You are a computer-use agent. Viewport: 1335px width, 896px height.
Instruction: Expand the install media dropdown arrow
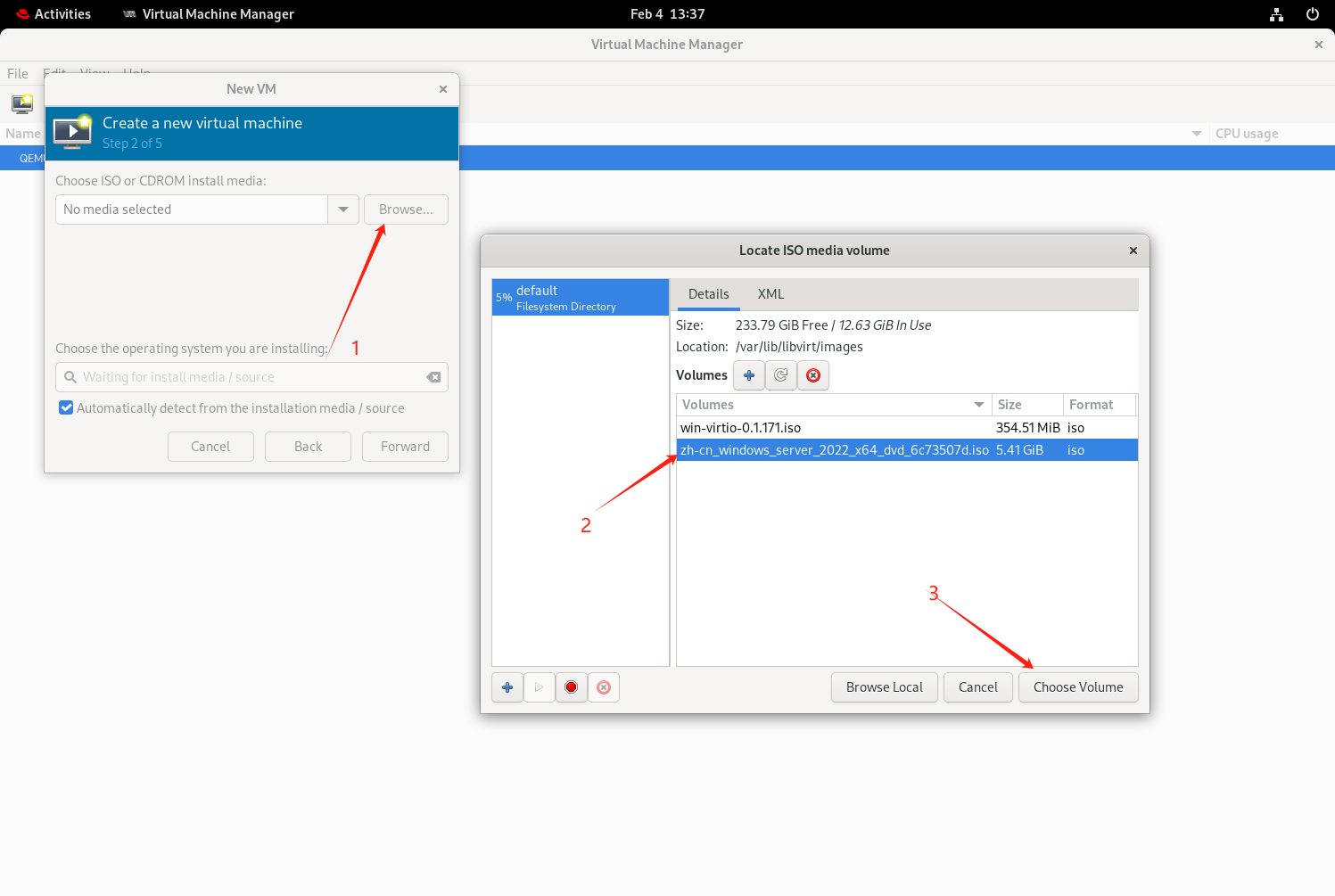tap(343, 210)
